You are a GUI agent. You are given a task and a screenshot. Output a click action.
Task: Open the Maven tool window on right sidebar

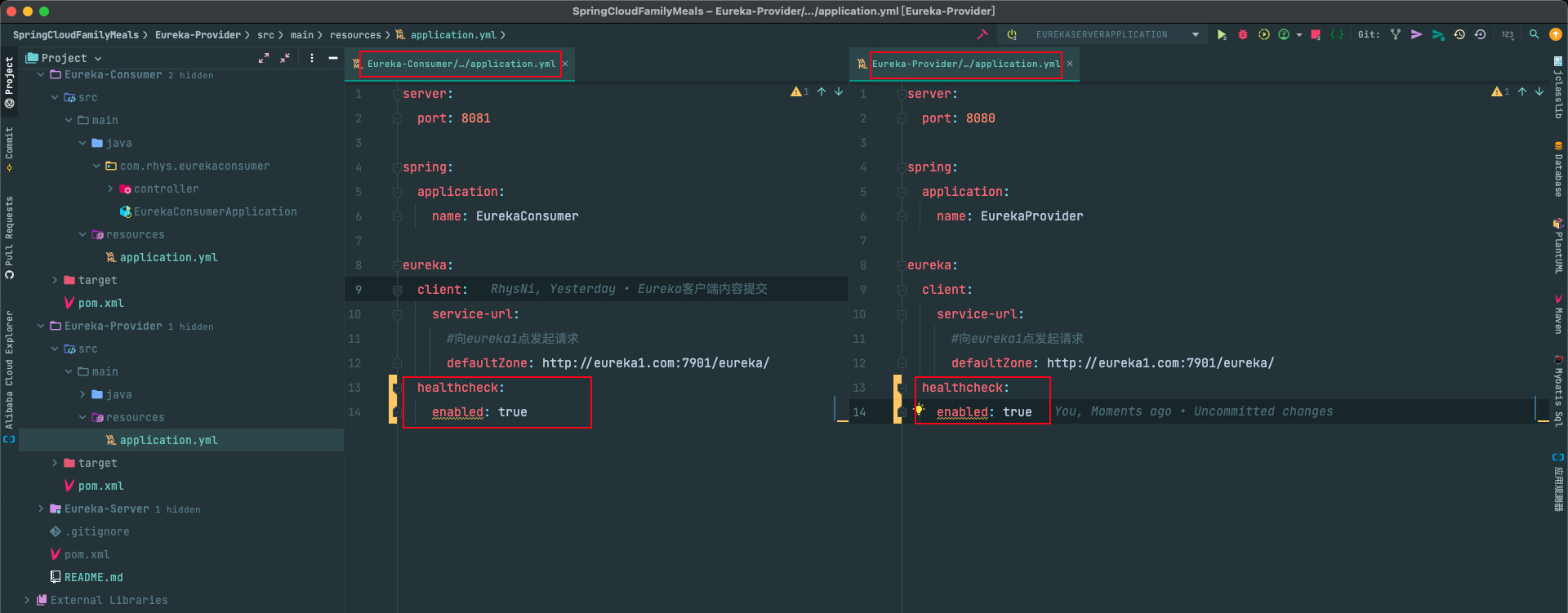pyautogui.click(x=1558, y=314)
